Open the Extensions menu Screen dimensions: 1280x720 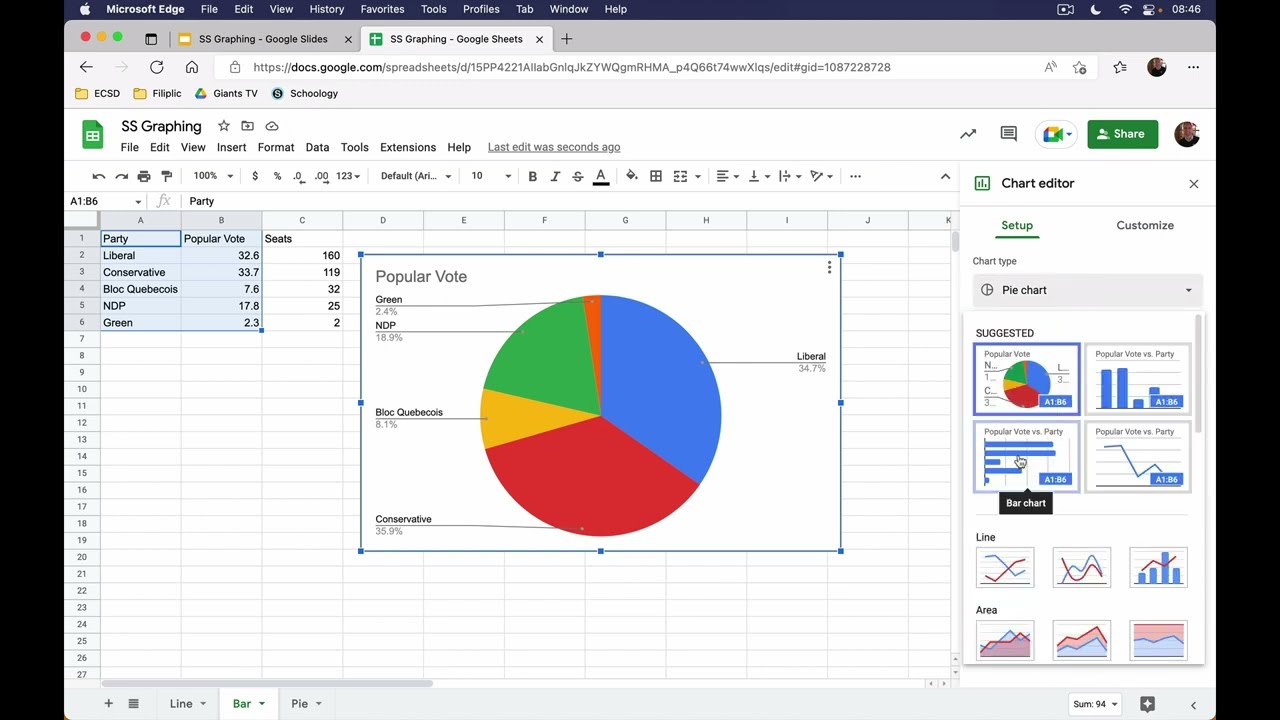[x=408, y=147]
